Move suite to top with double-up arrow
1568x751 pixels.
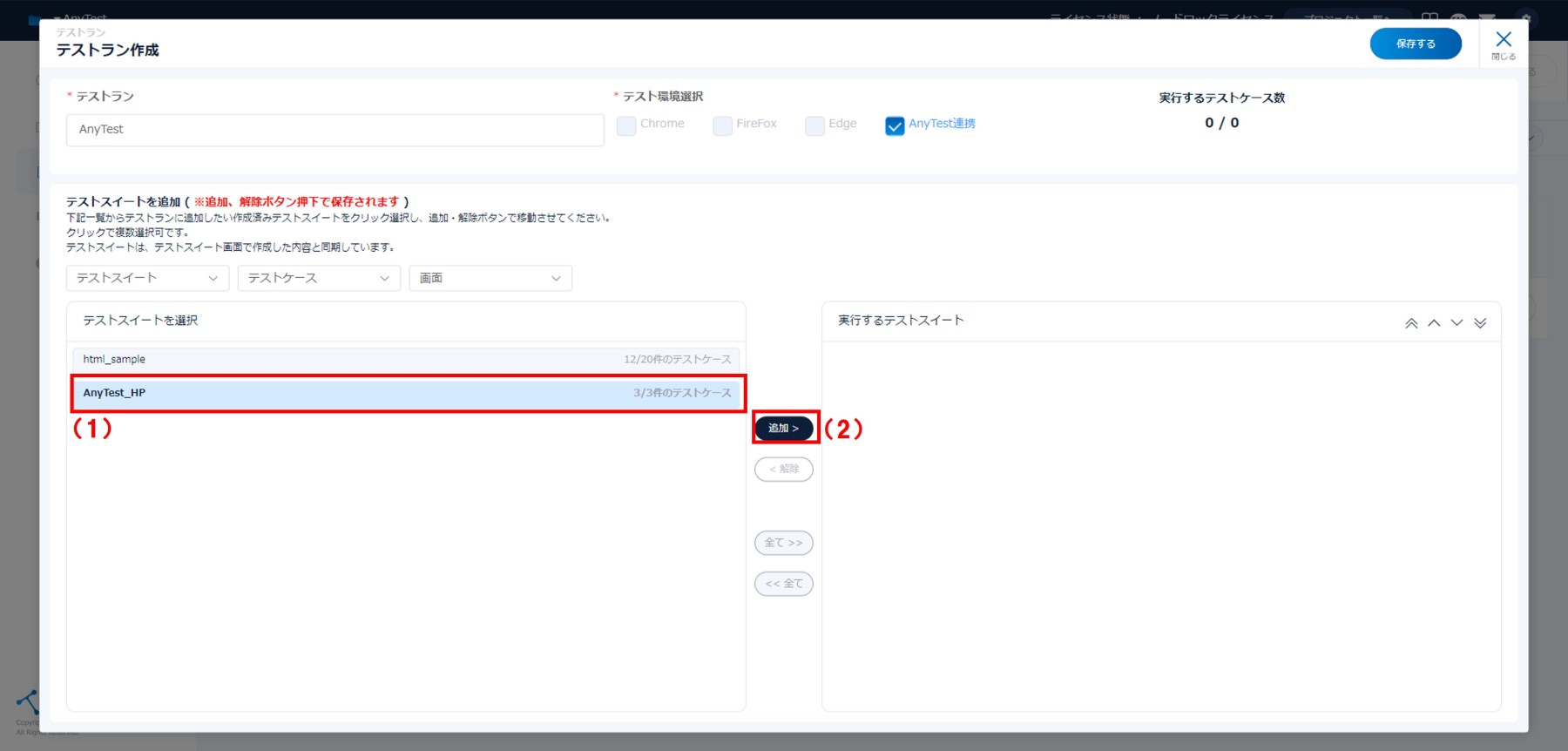pos(1411,323)
